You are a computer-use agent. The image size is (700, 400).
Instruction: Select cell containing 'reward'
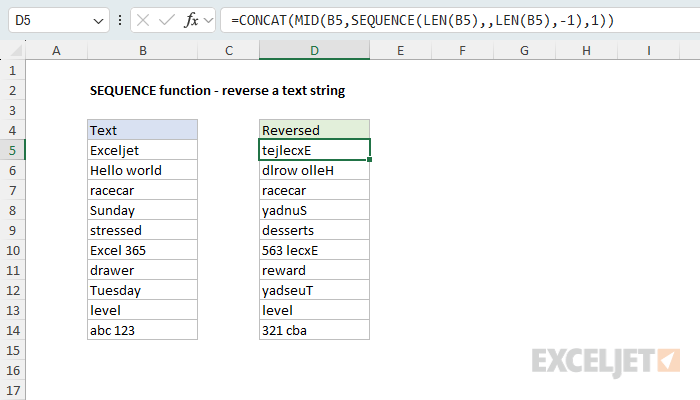[x=314, y=270]
